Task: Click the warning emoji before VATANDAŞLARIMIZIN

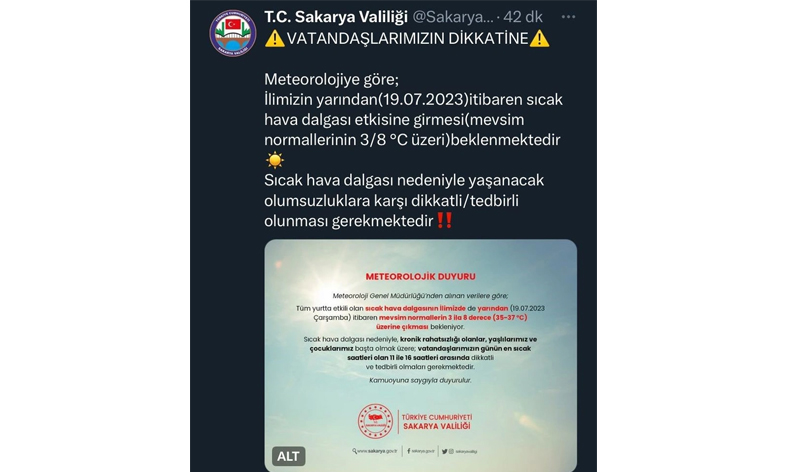Action: tap(275, 38)
